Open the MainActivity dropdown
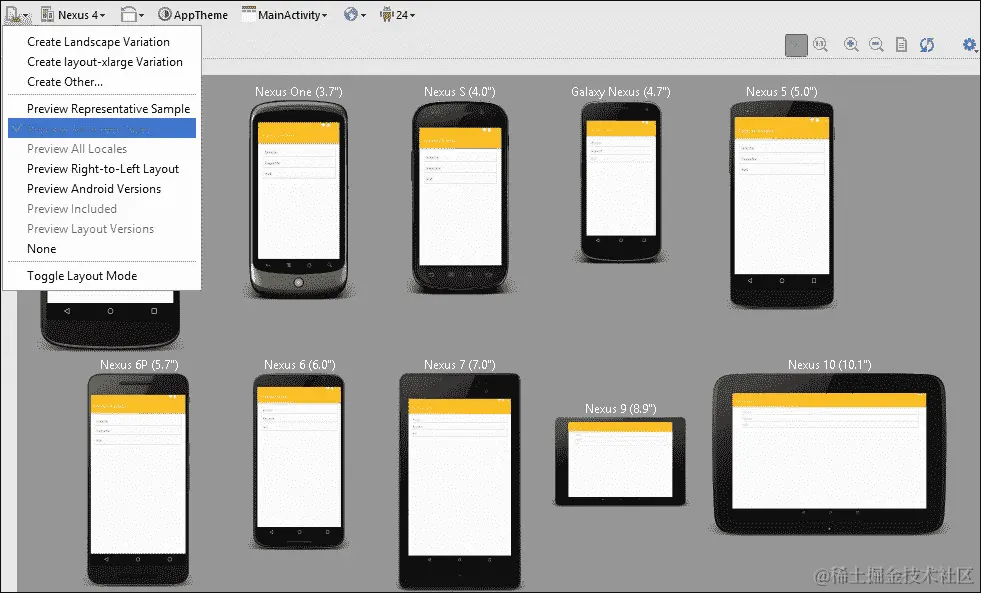The width and height of the screenshot is (981, 593). click(x=285, y=14)
